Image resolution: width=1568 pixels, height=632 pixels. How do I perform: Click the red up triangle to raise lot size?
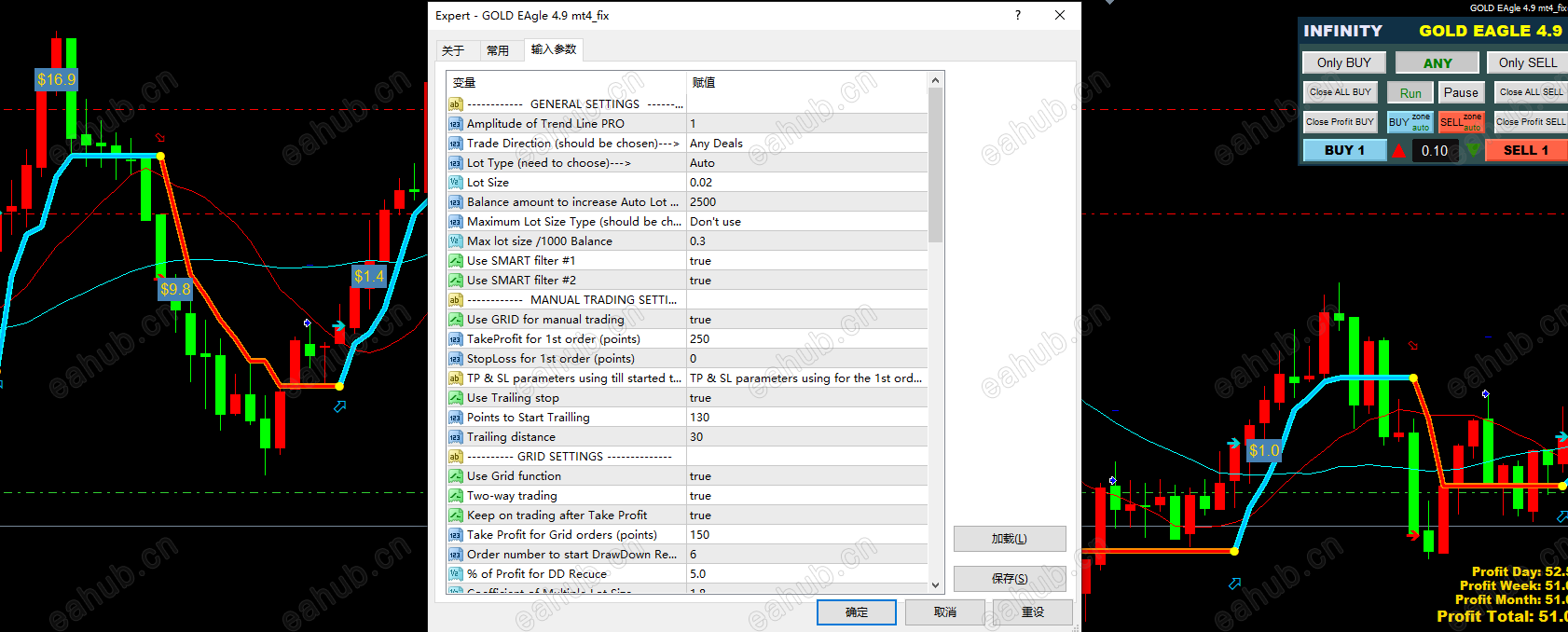coord(1399,150)
